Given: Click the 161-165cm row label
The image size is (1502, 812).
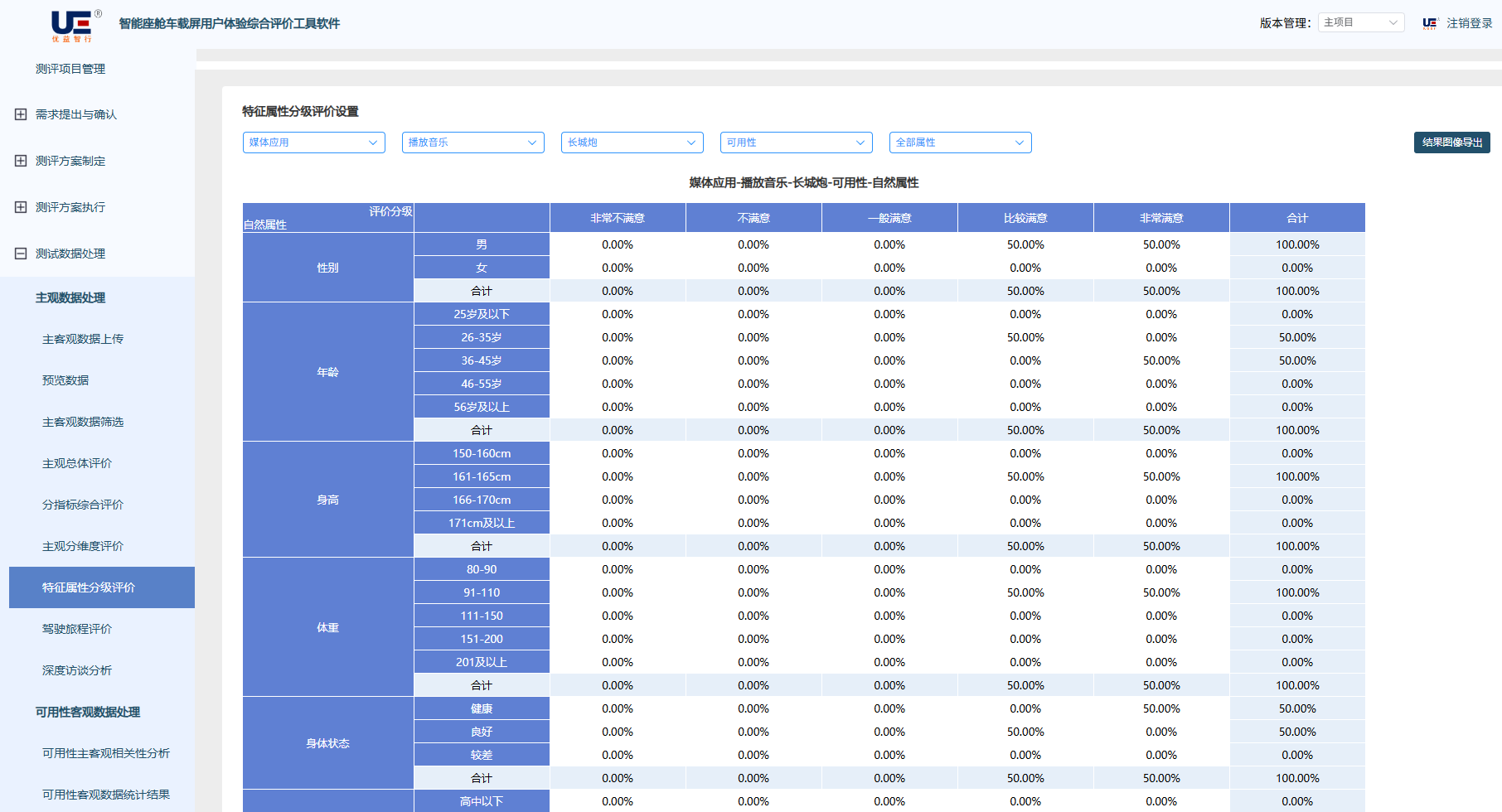Looking at the screenshot, I should tap(482, 476).
